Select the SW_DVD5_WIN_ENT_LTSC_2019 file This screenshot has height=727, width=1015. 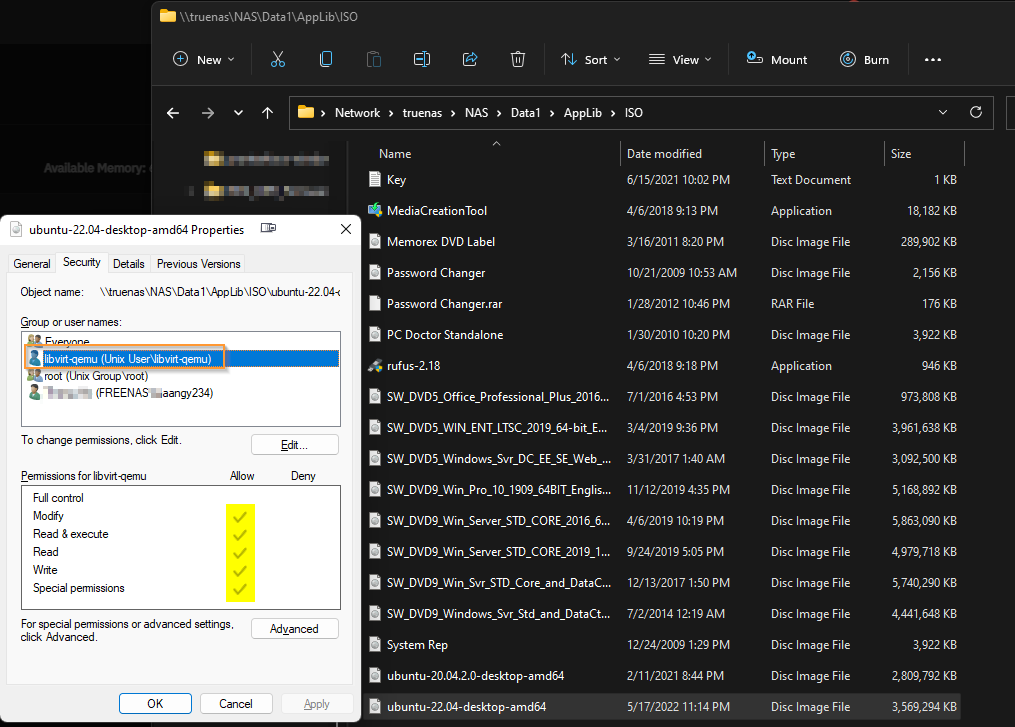[x=497, y=428]
